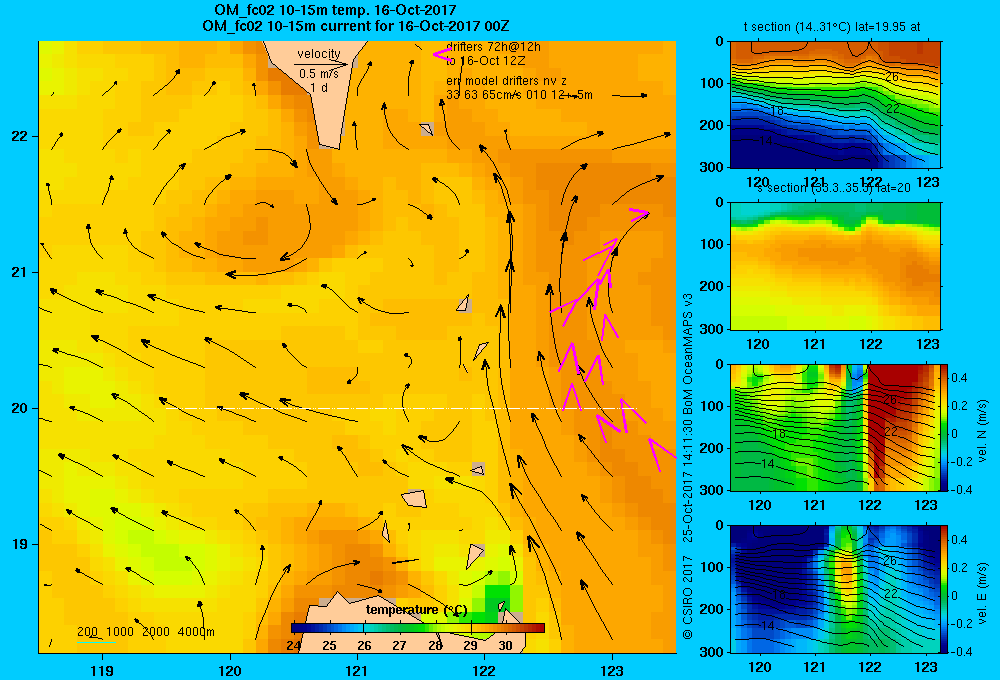Screen dimensions: 1000x680
Task: Click the 'err model drifters nv z' text
Action: pos(506,81)
